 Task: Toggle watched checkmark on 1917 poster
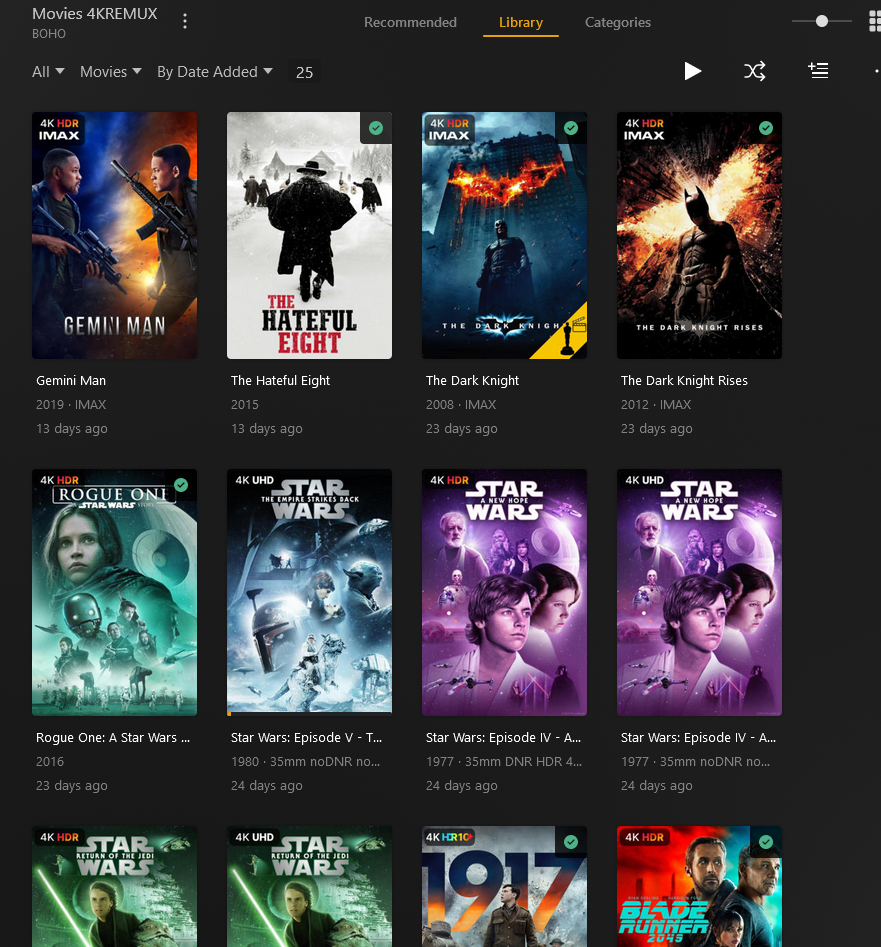[571, 842]
